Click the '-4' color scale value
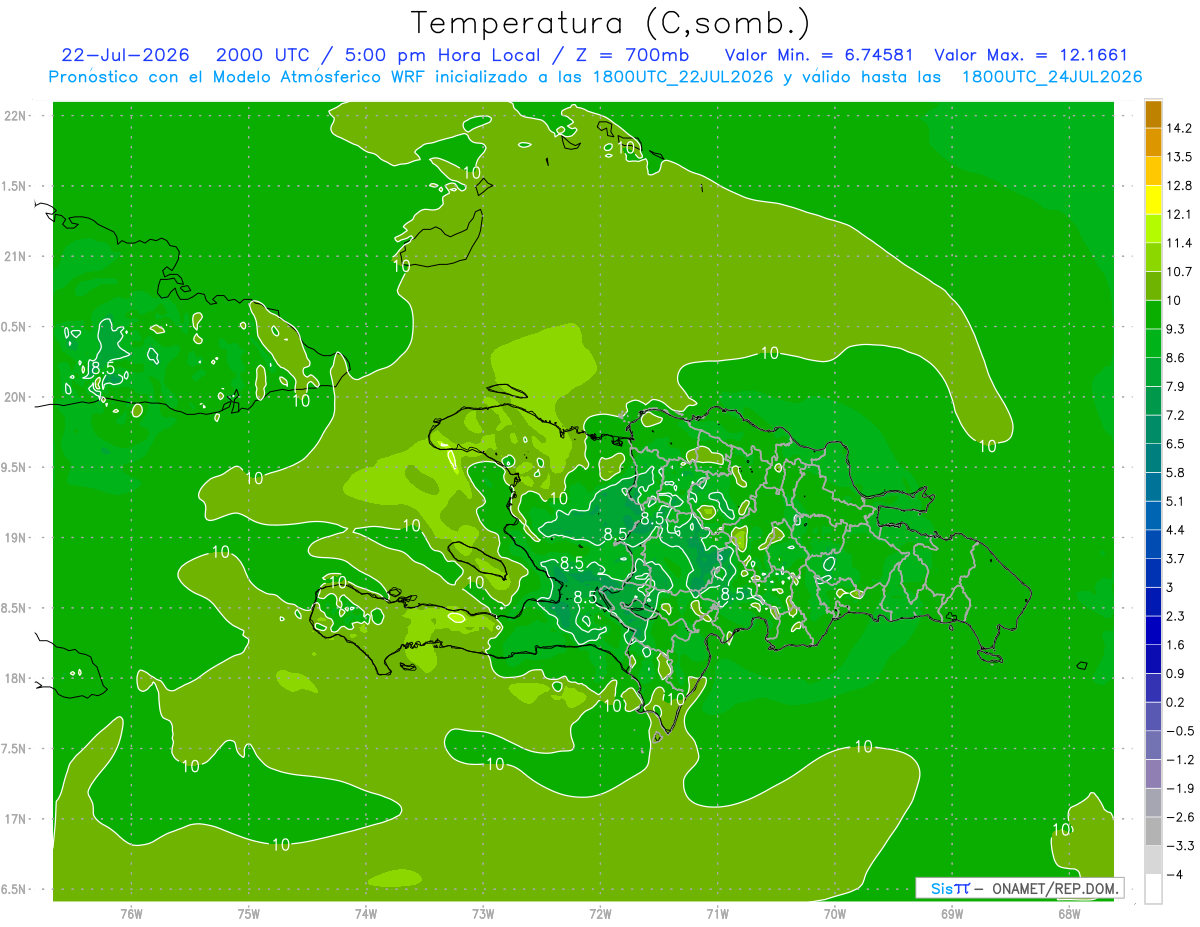The width and height of the screenshot is (1200, 927). coord(1174,875)
